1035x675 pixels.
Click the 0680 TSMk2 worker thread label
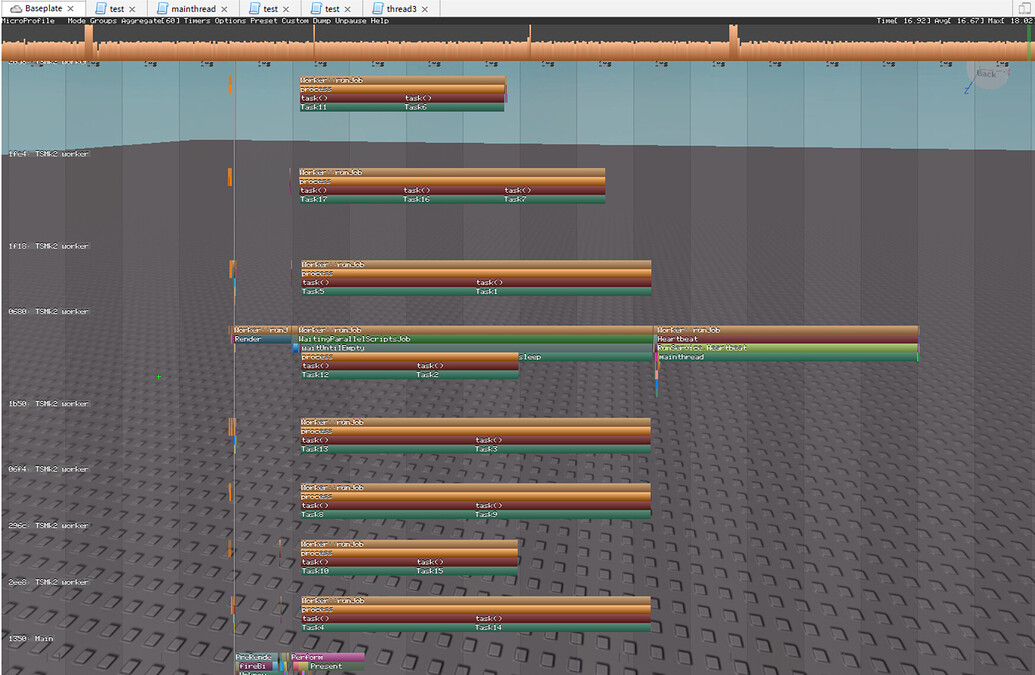(x=48, y=311)
